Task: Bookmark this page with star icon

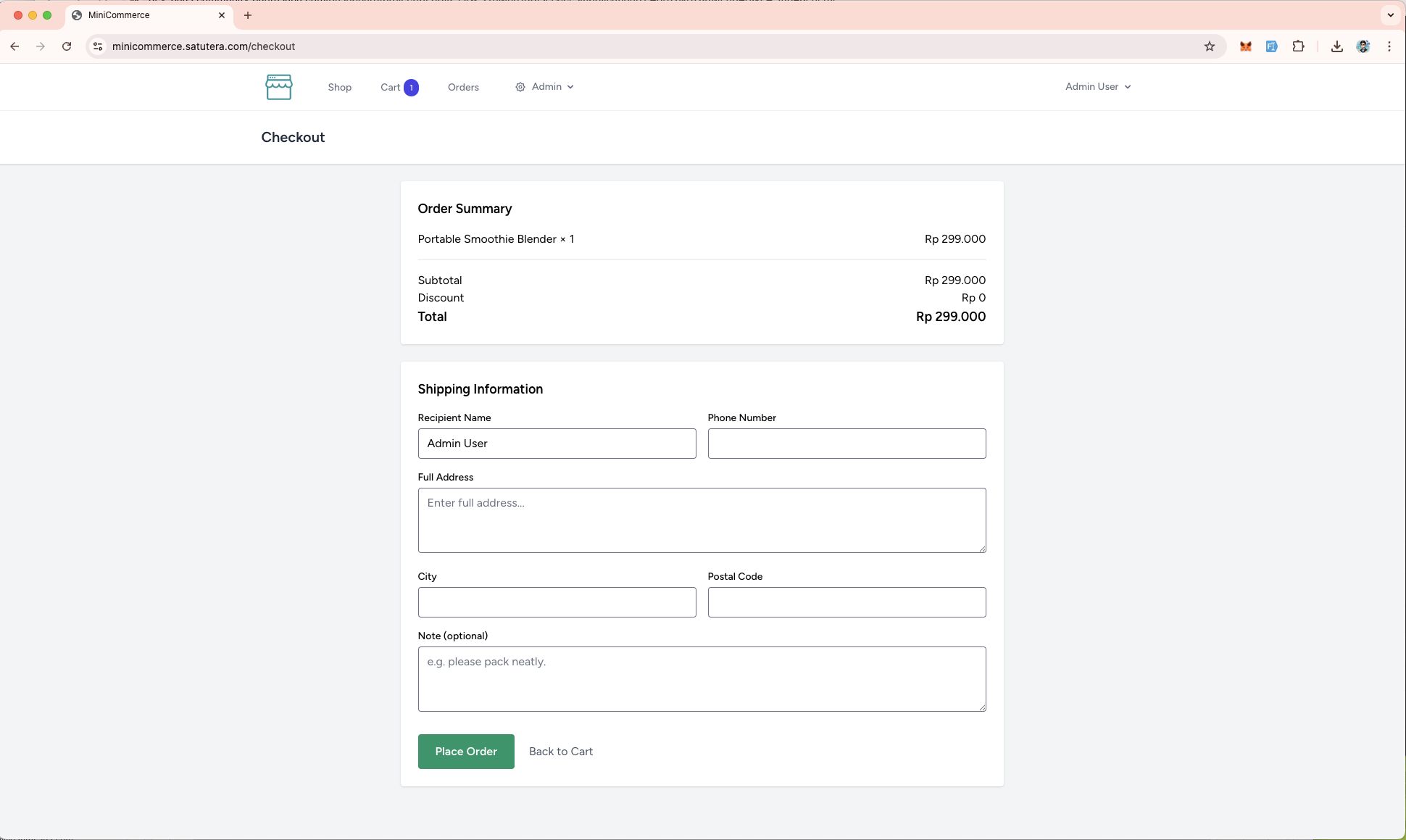Action: point(1209,46)
